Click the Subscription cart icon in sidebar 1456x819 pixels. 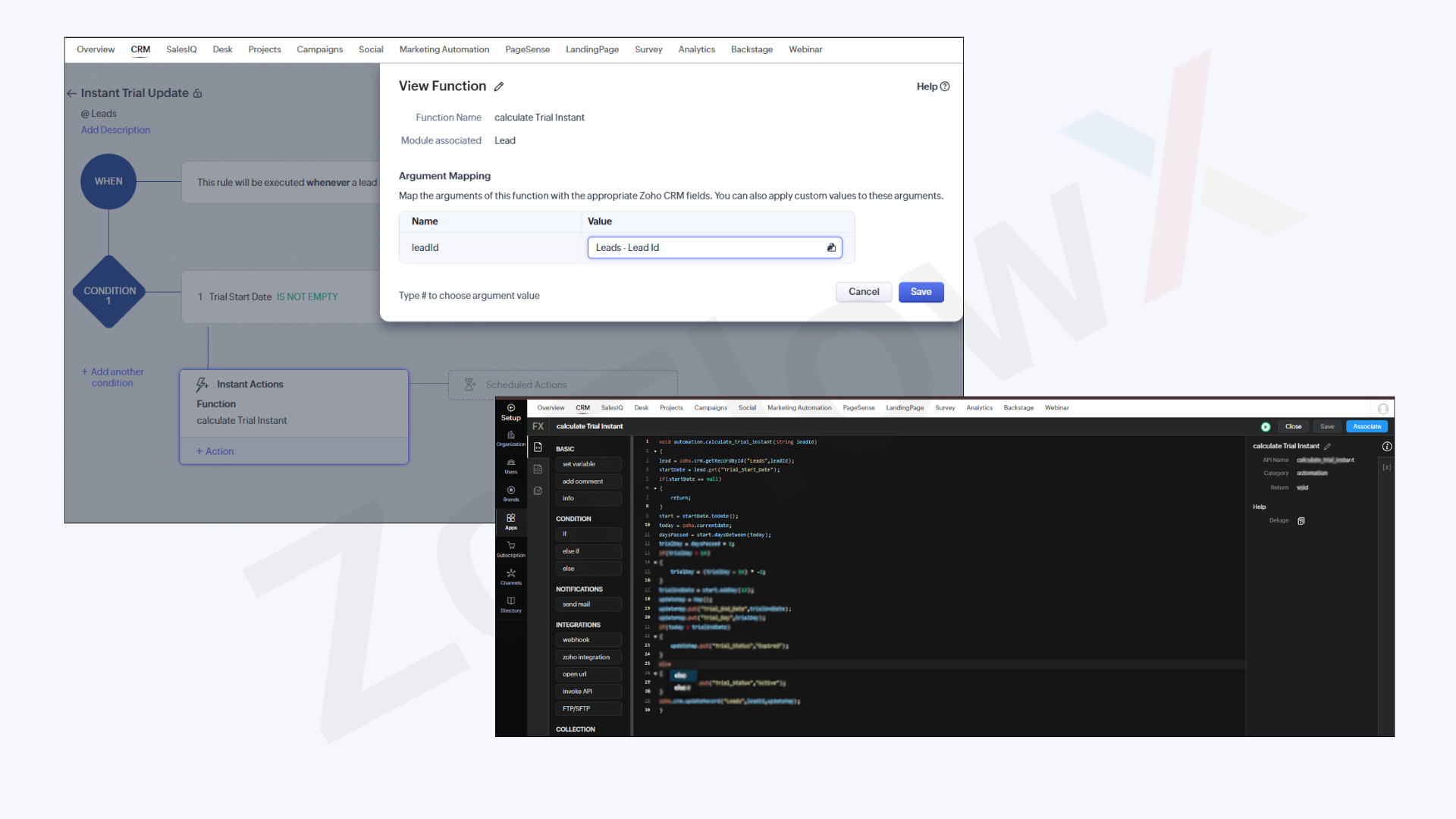coord(511,548)
